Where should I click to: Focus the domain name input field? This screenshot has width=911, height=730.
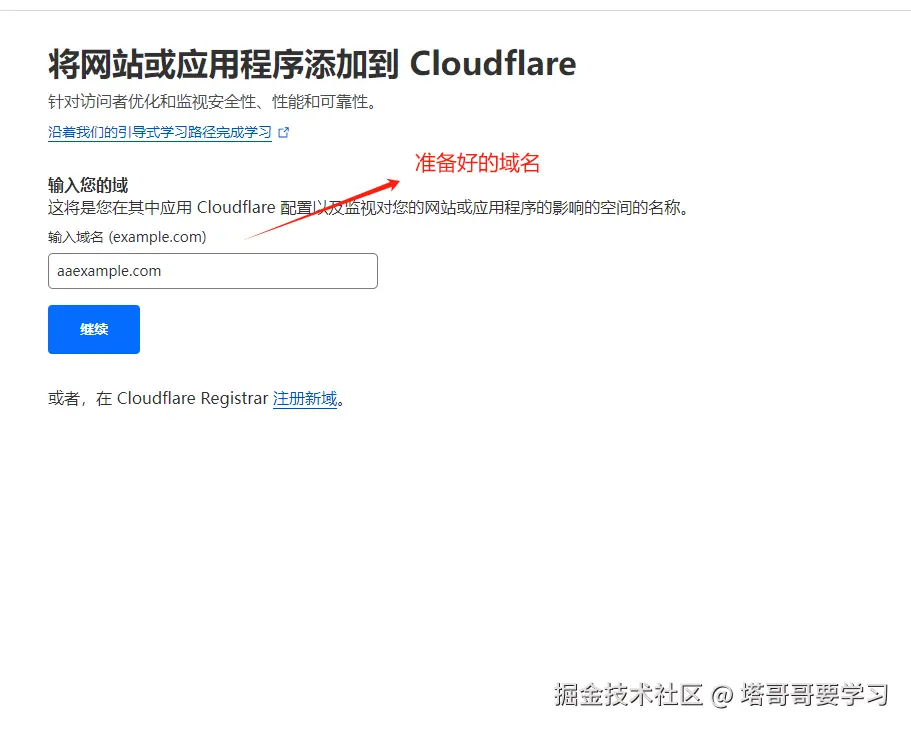click(x=213, y=271)
